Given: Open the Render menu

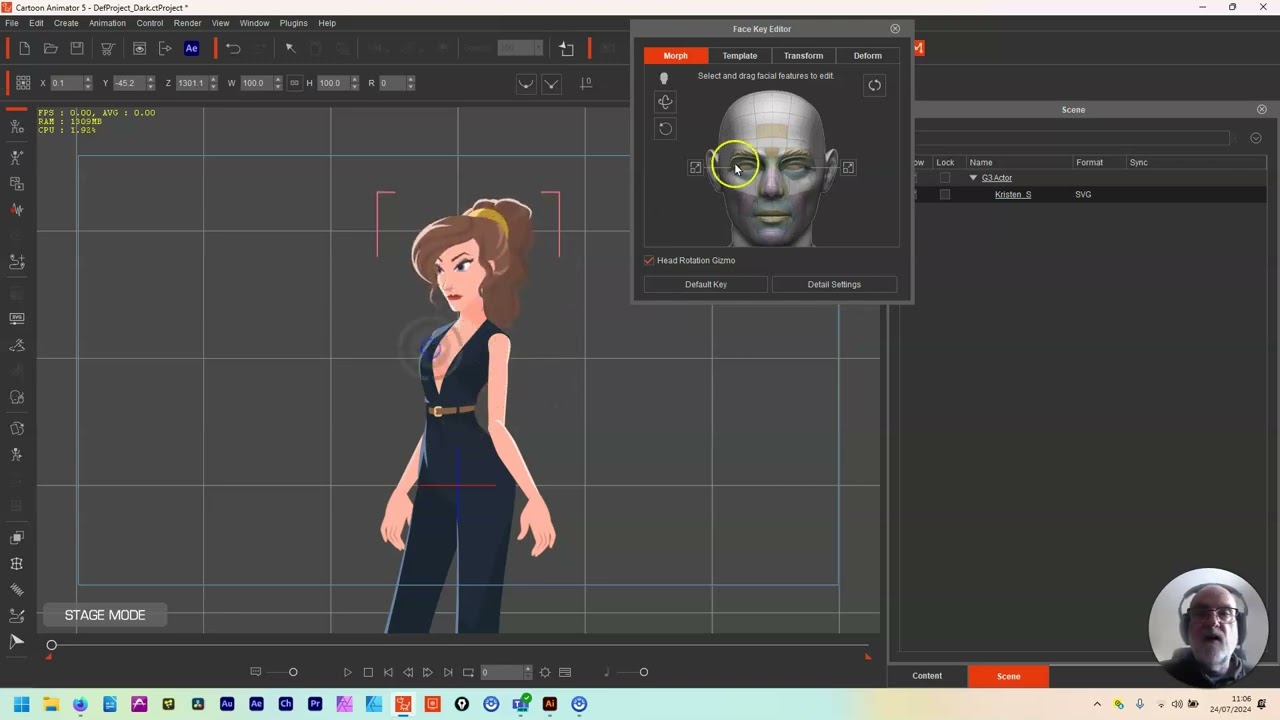Looking at the screenshot, I should (188, 23).
